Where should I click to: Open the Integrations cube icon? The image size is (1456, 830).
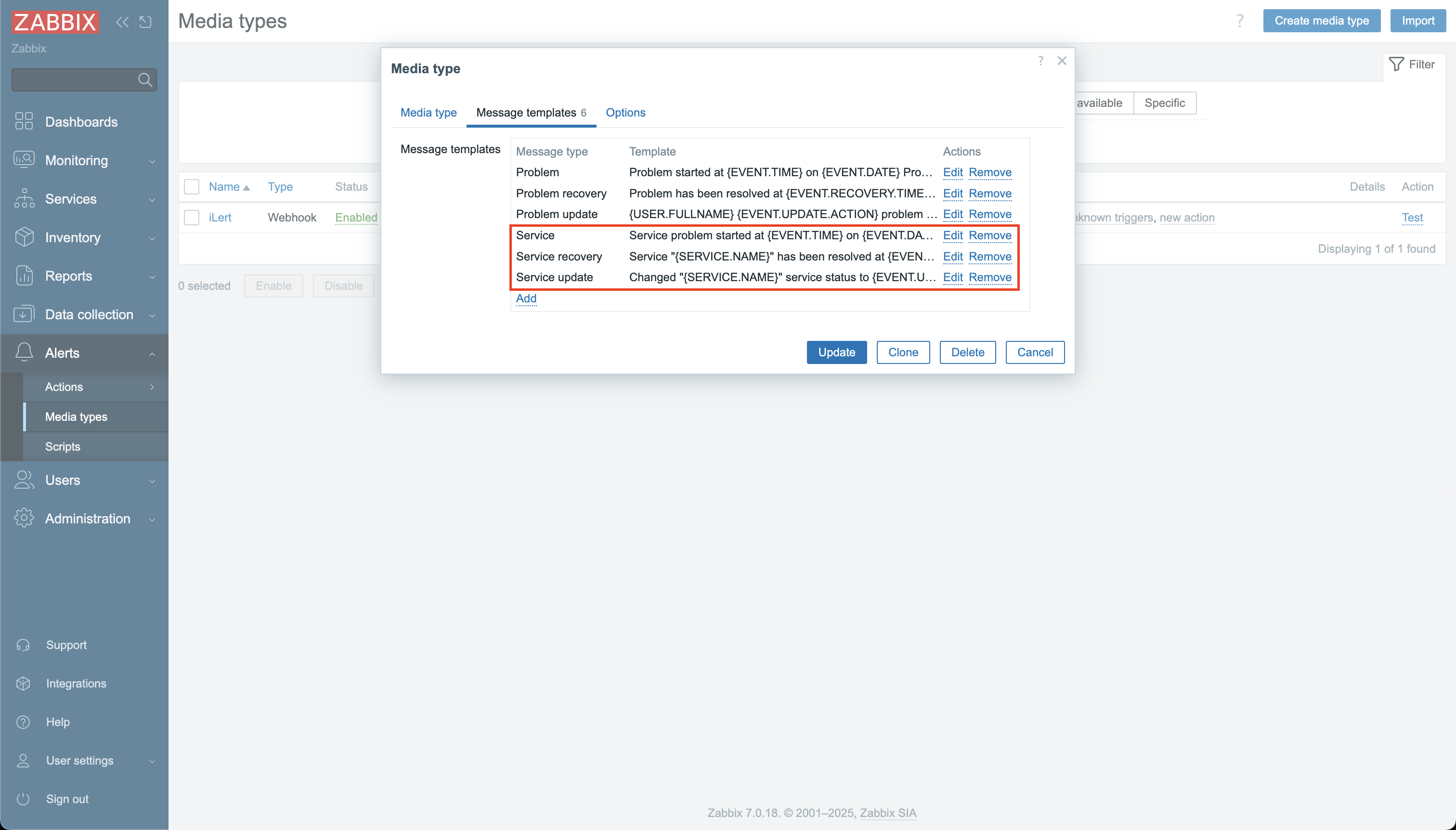pyautogui.click(x=24, y=684)
